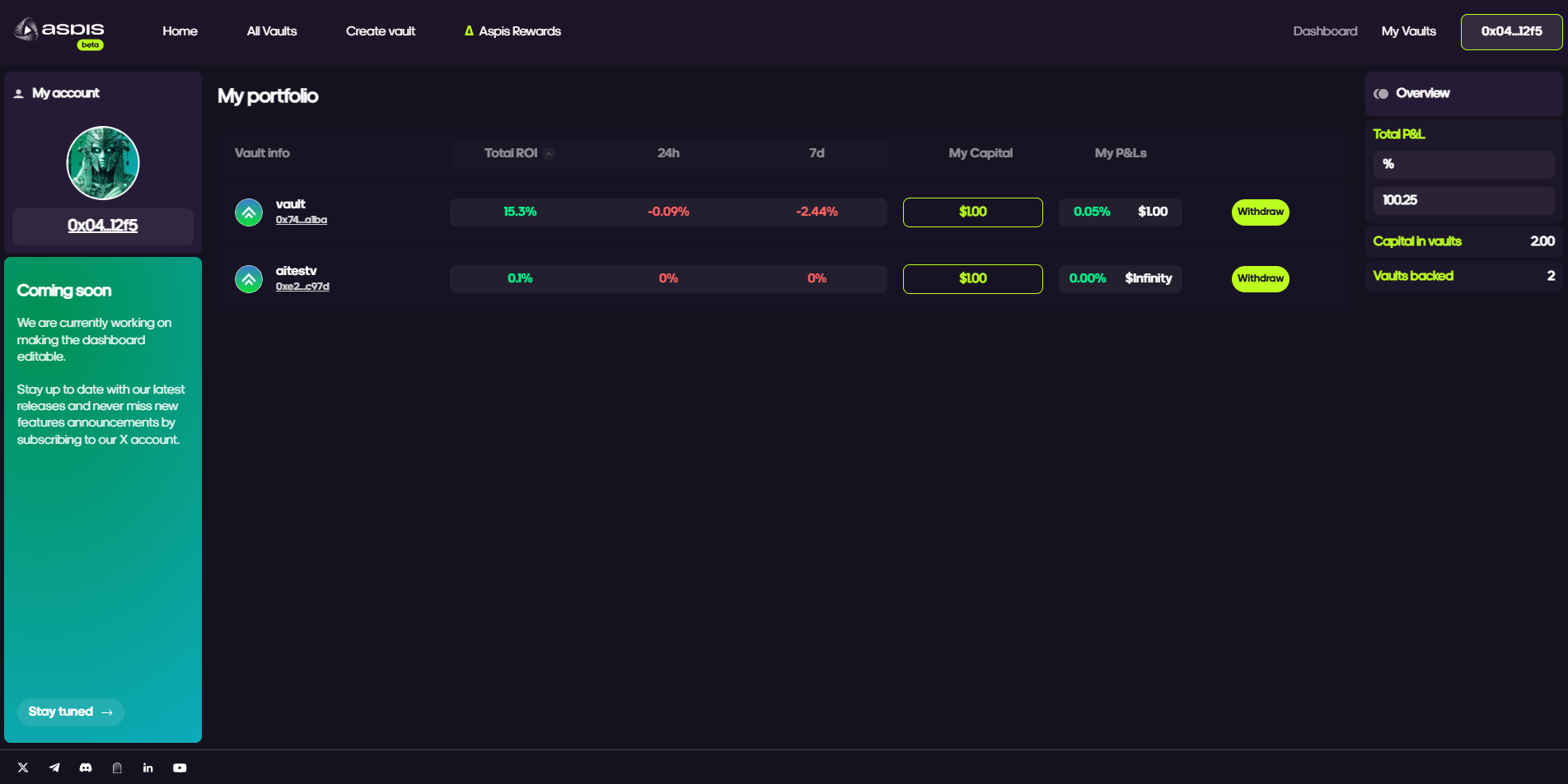Navigate to Aspis Rewards
The width and height of the screenshot is (1568, 784).
click(513, 31)
